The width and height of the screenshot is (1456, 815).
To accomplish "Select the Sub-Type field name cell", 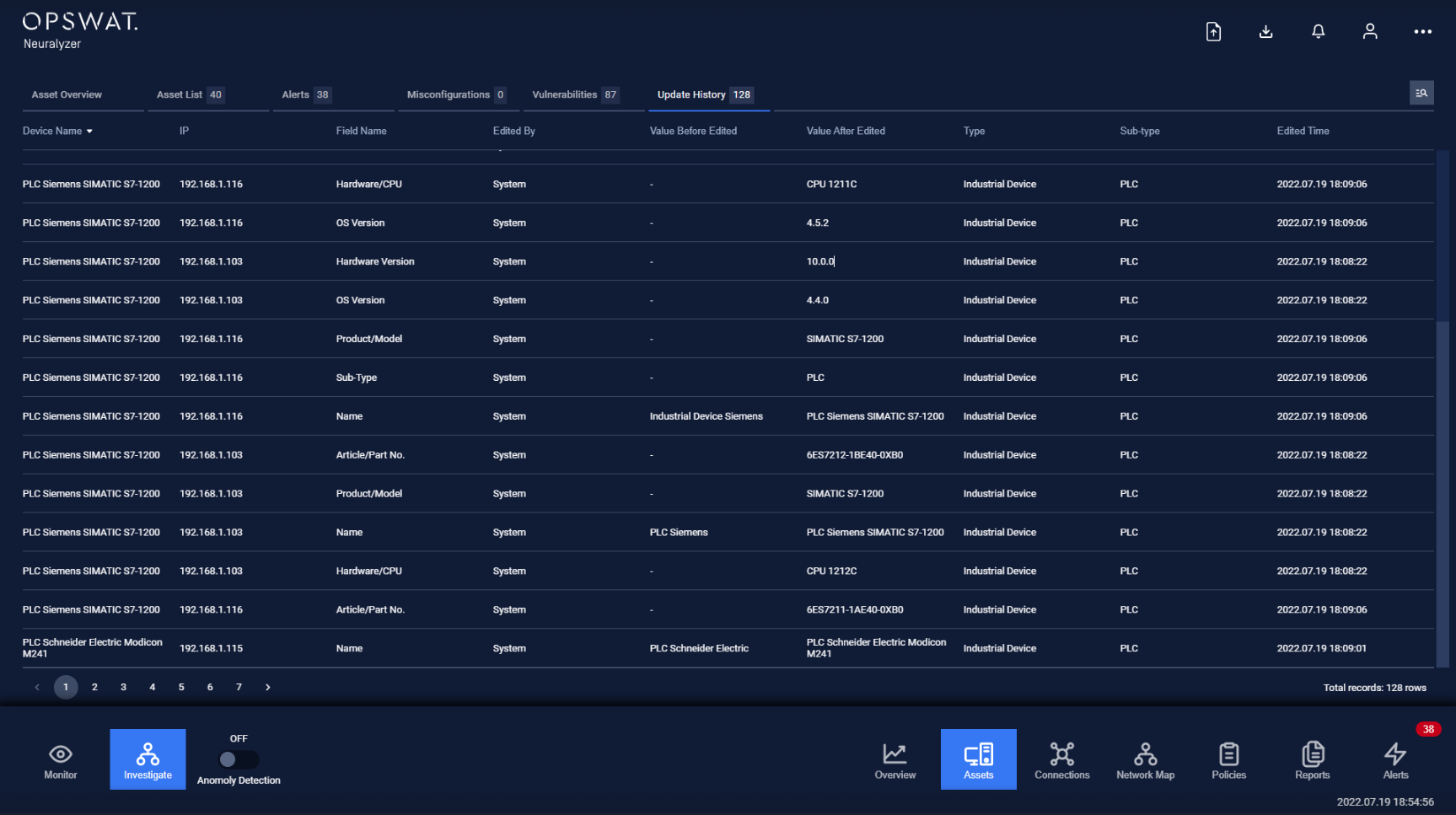I will point(356,378).
